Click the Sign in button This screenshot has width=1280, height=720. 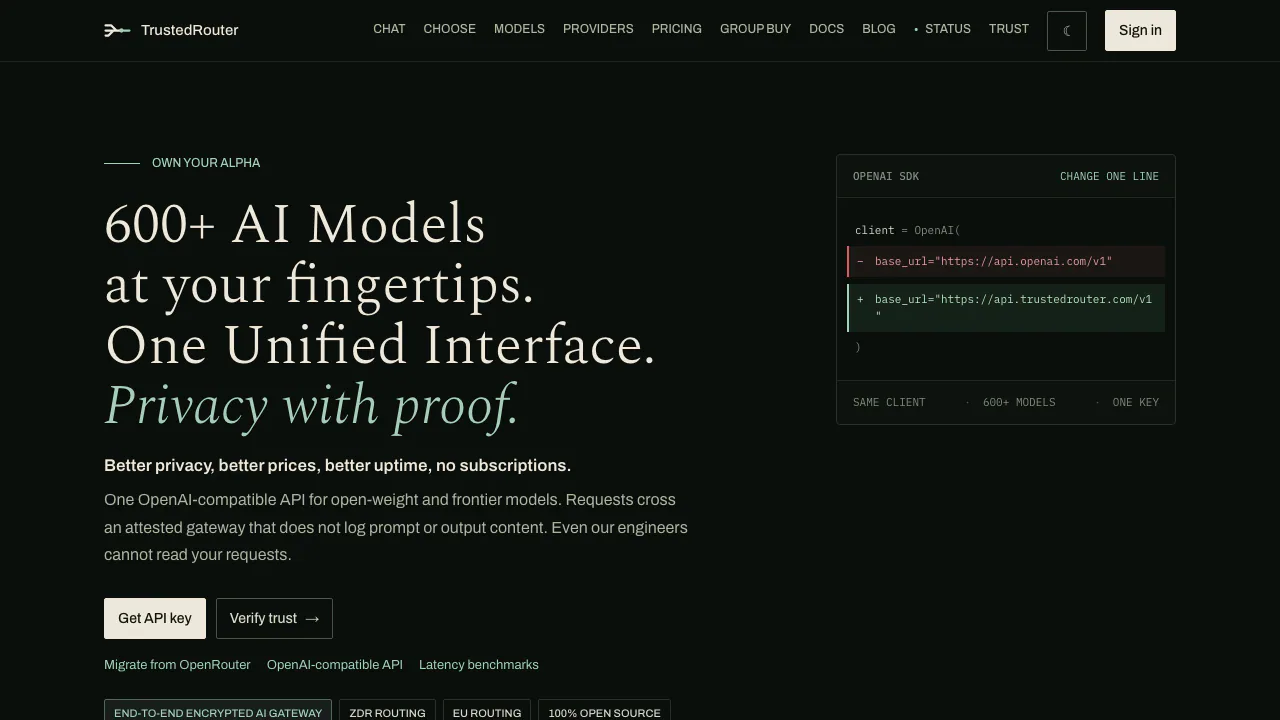(x=1140, y=30)
